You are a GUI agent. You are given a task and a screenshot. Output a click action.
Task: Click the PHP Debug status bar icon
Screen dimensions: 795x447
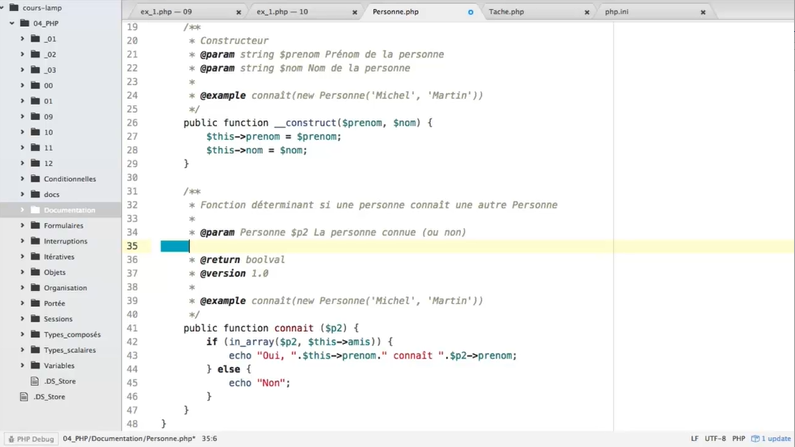[x=11, y=439]
